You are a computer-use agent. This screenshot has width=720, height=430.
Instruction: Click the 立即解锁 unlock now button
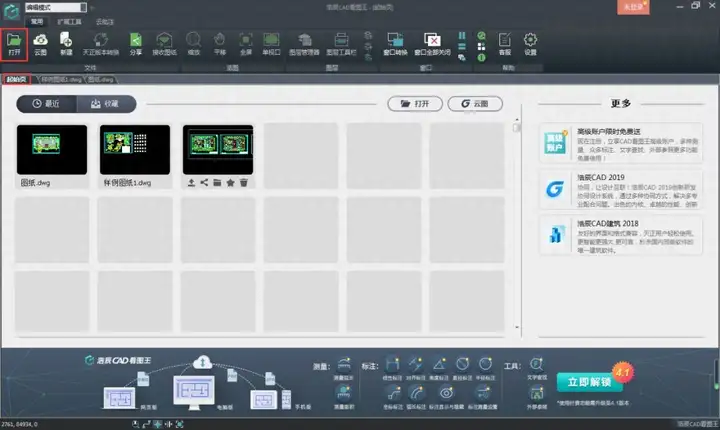coord(590,382)
